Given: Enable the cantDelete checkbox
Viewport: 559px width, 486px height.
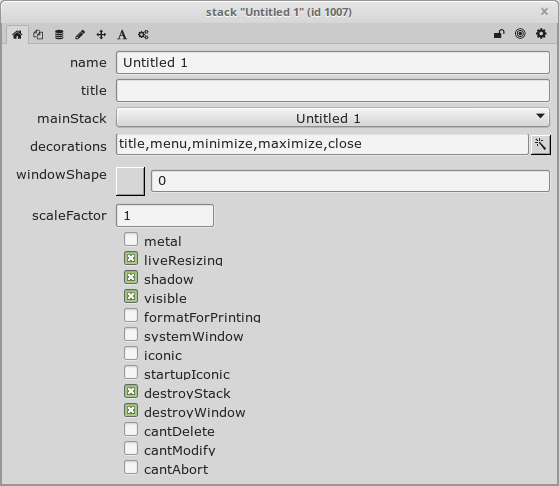Looking at the screenshot, I should coord(131,429).
